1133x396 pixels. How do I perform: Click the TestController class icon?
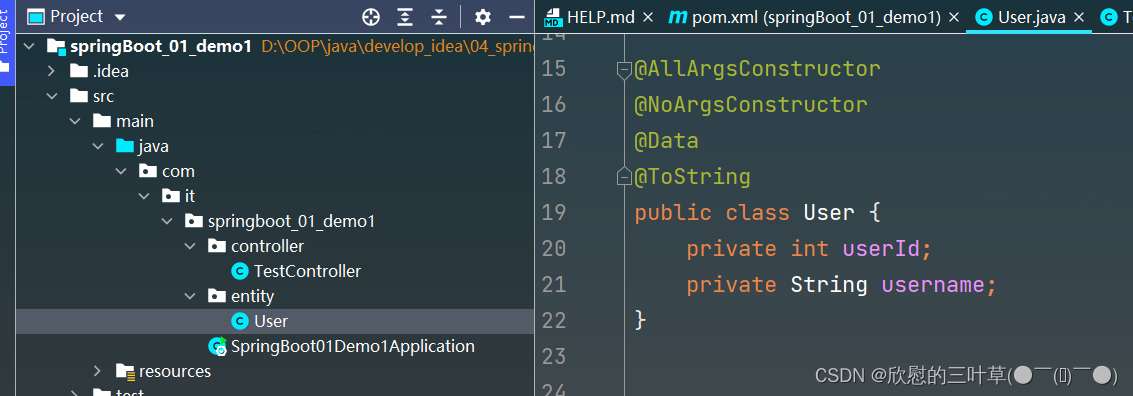pyautogui.click(x=240, y=272)
